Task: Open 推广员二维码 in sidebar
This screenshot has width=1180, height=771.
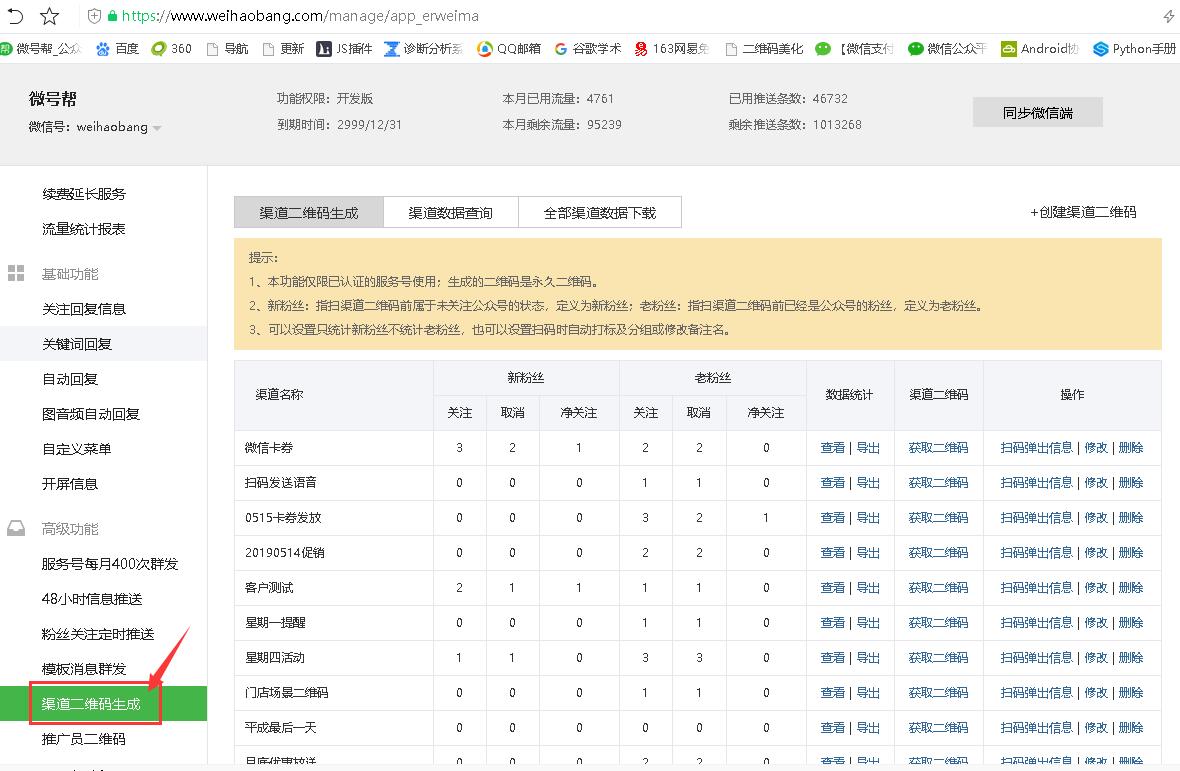Action: (84, 739)
